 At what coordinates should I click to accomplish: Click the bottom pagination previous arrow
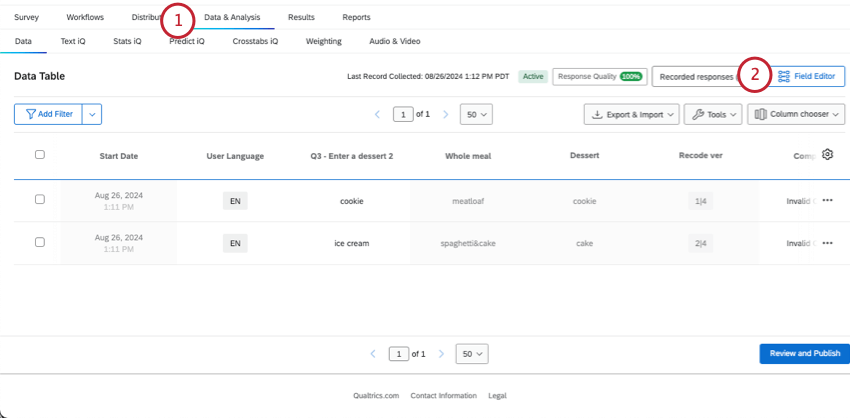click(373, 354)
